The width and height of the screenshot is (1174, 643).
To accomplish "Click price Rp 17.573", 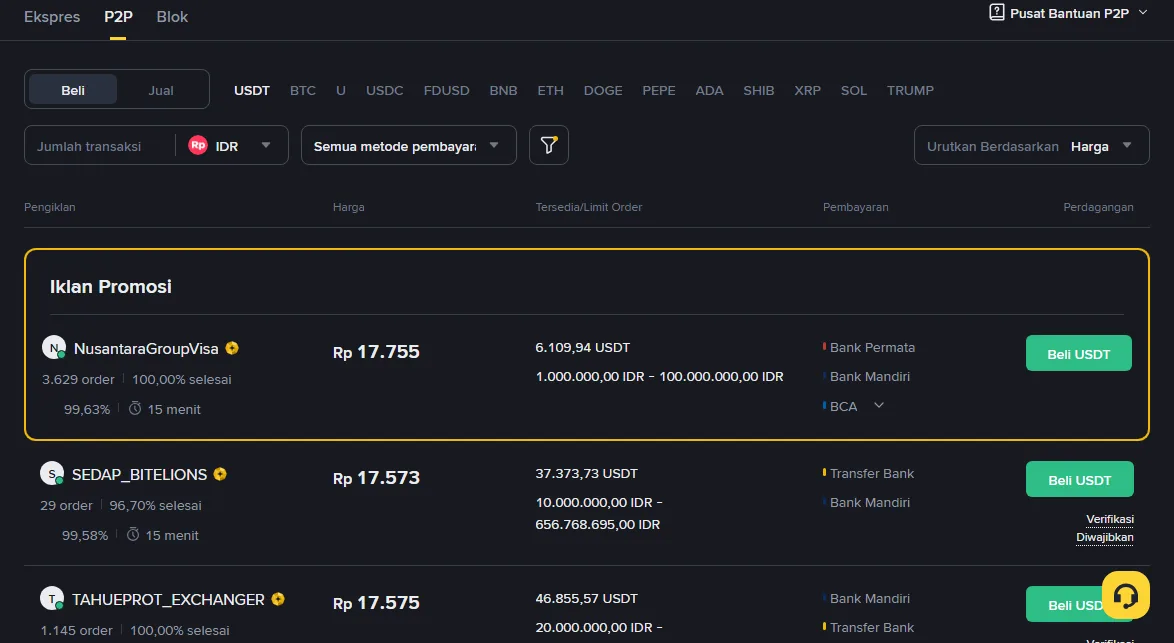I will coord(377,478).
